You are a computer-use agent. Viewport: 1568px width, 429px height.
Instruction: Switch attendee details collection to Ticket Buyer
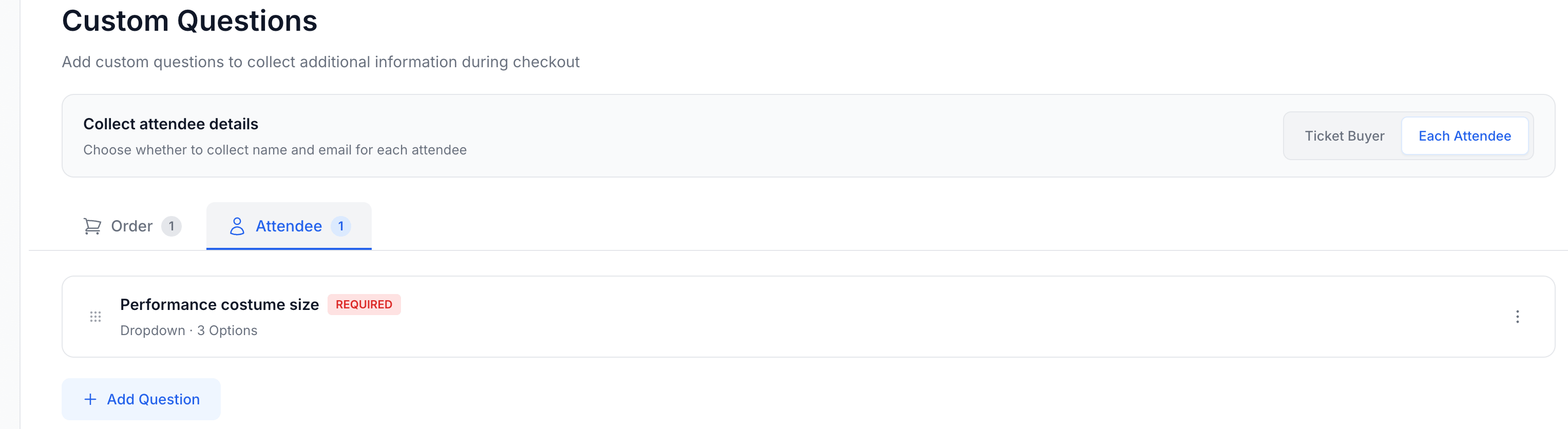coord(1345,135)
